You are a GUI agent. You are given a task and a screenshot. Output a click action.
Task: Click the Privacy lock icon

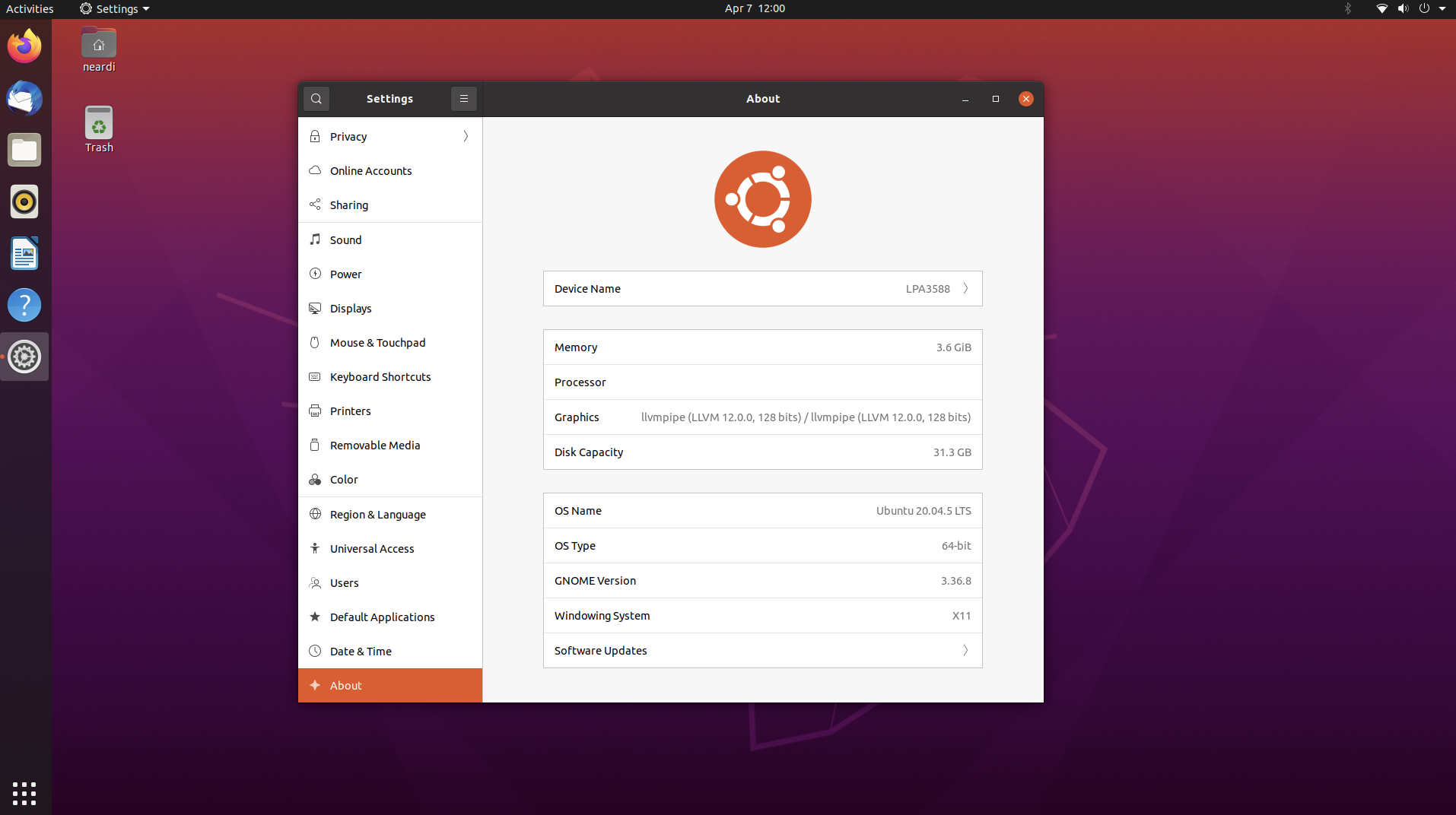point(315,136)
